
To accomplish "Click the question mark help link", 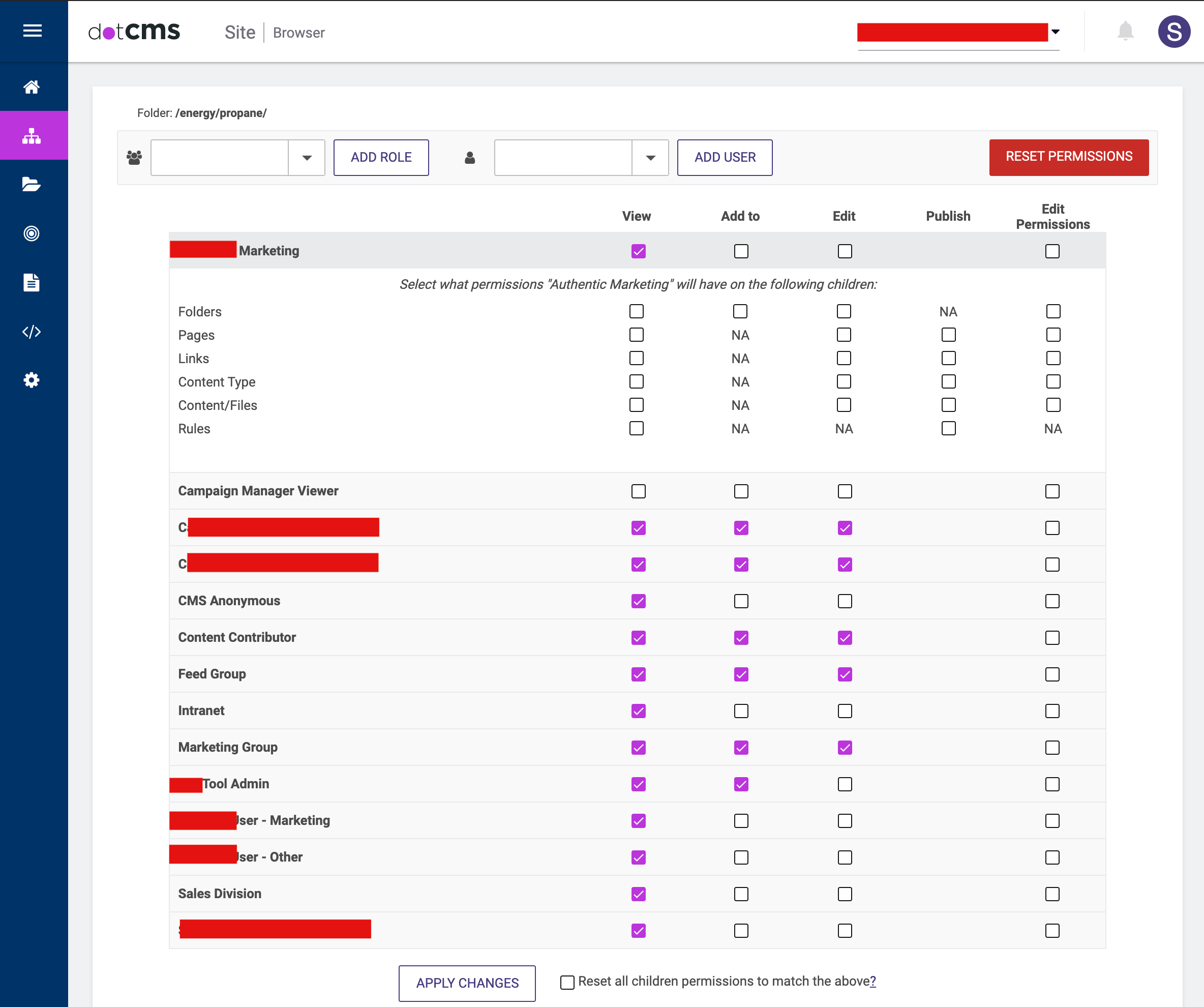I will [872, 982].
